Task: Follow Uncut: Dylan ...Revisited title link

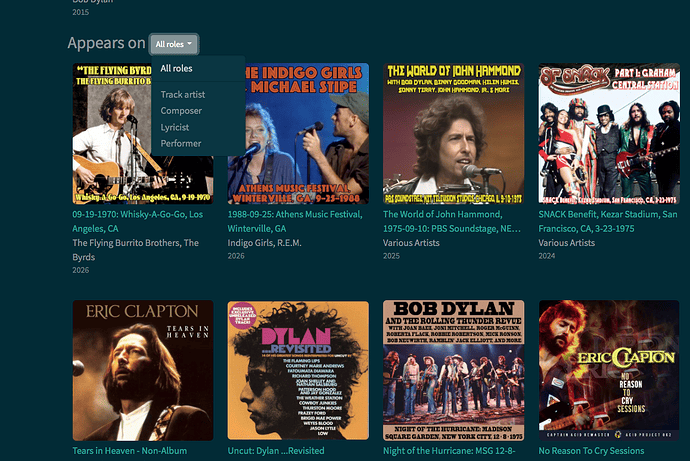Action: pos(276,451)
